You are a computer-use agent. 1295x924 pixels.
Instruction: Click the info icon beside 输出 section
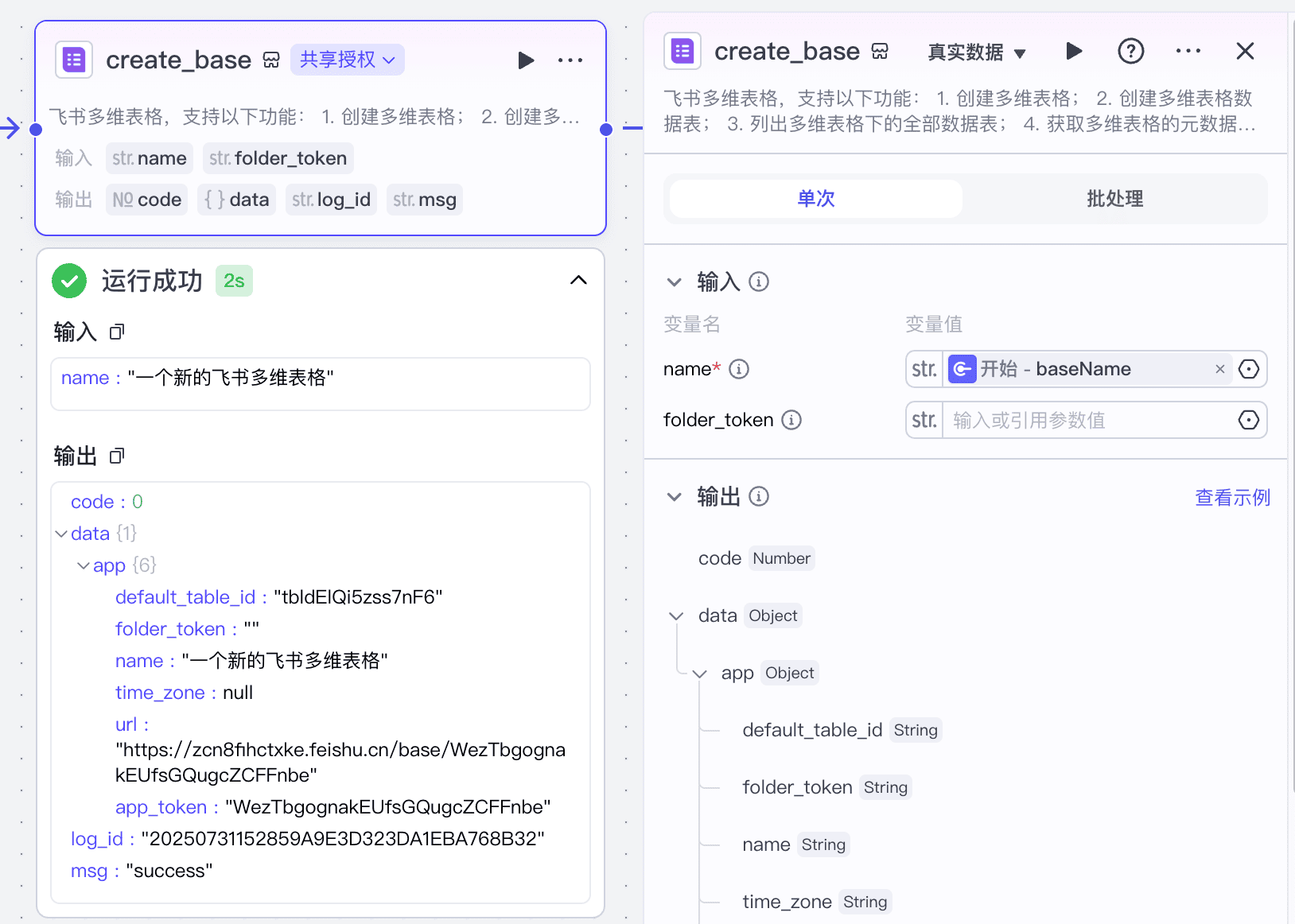tap(759, 496)
